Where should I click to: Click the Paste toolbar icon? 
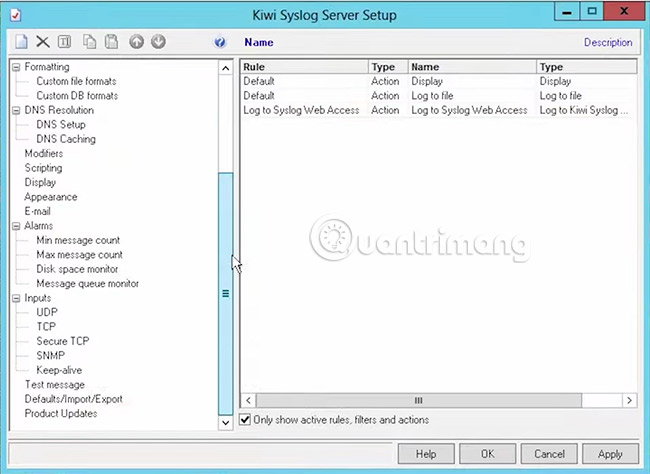(111, 42)
